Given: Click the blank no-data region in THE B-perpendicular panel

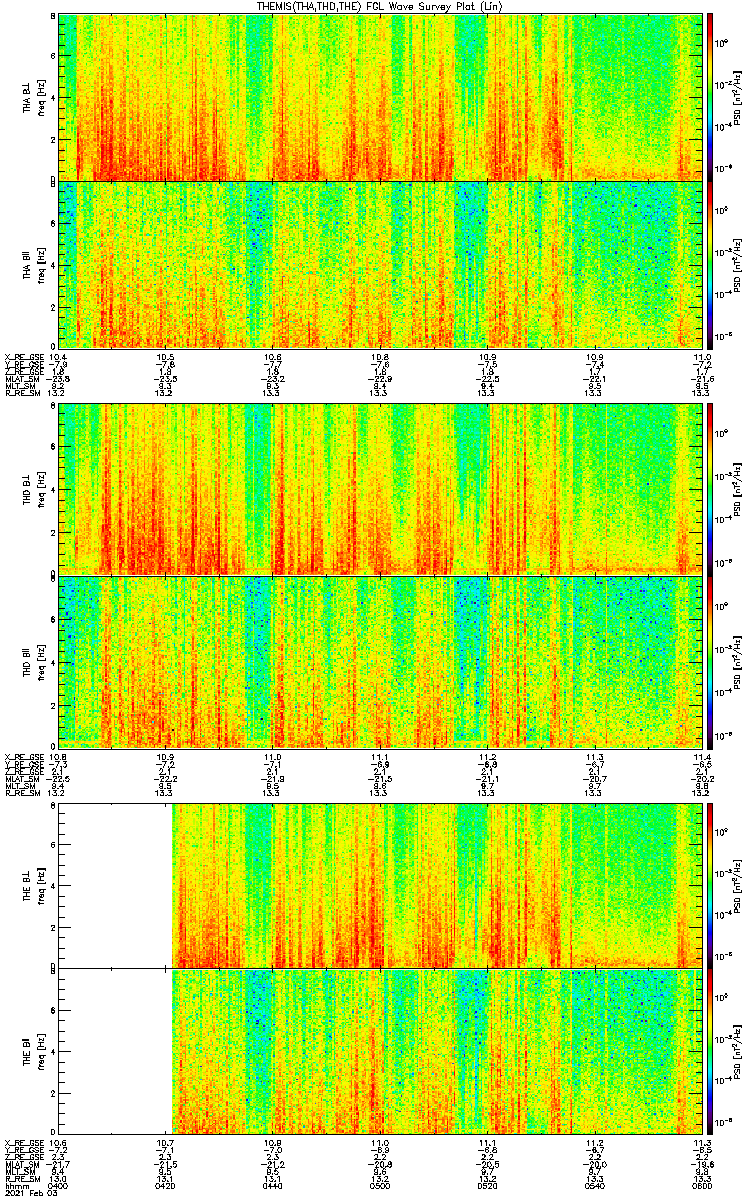Looking at the screenshot, I should pyautogui.click(x=116, y=884).
